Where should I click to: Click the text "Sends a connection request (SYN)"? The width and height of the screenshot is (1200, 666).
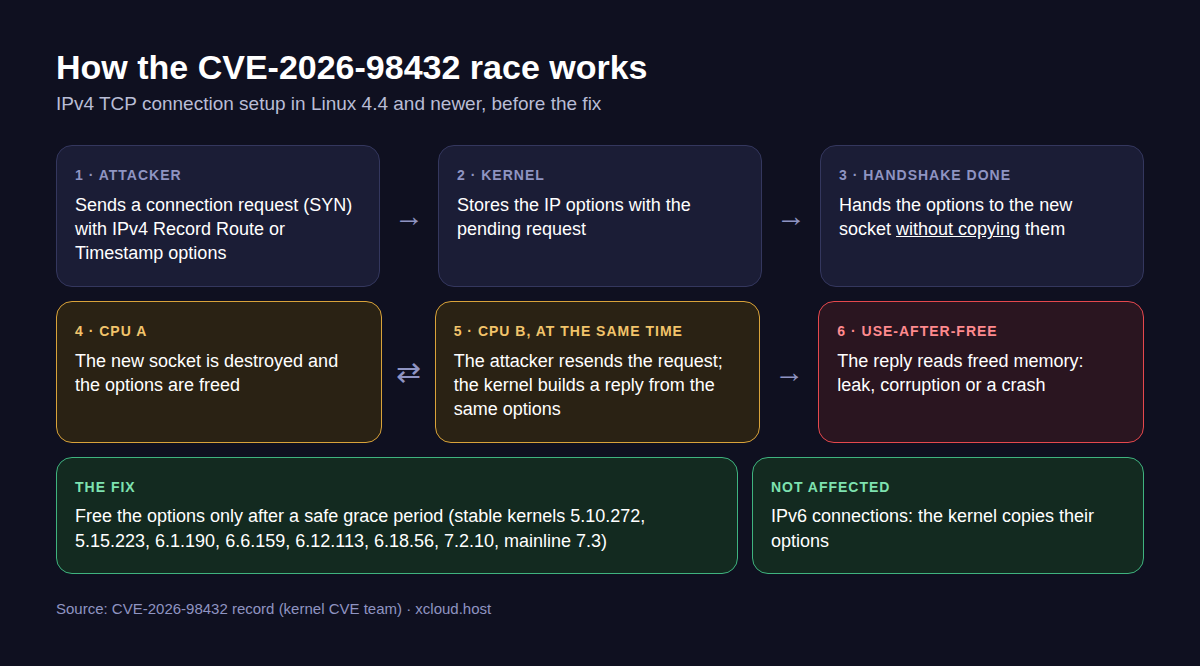[213, 205]
